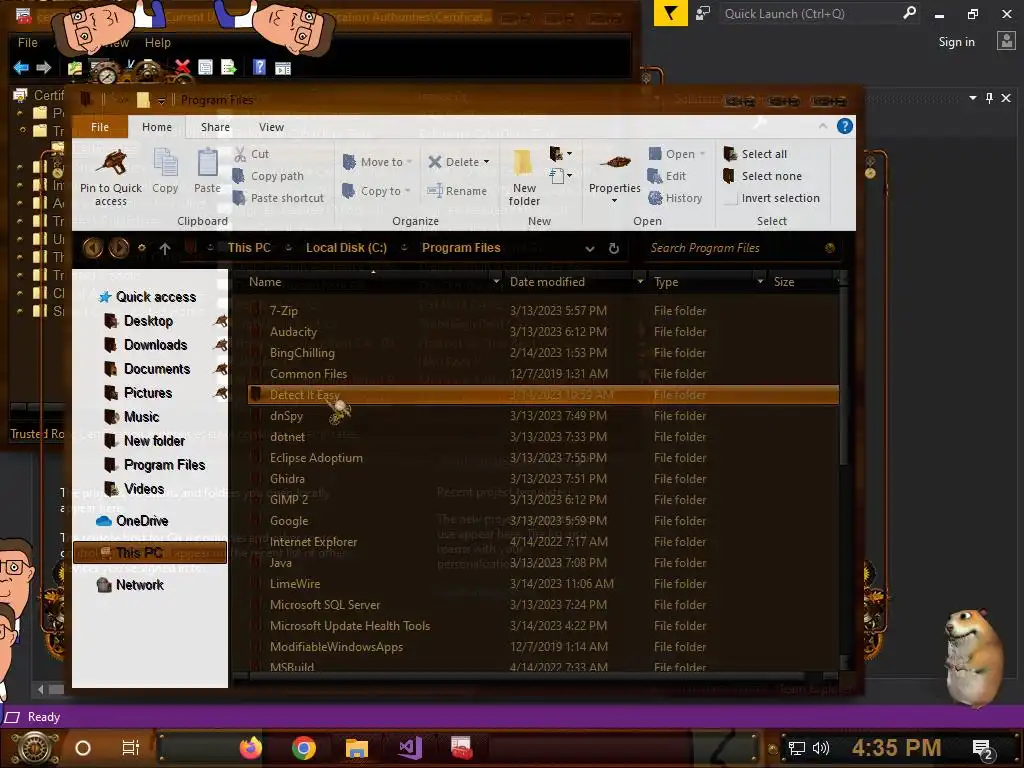Open the Name column filter dropdown

496,281
